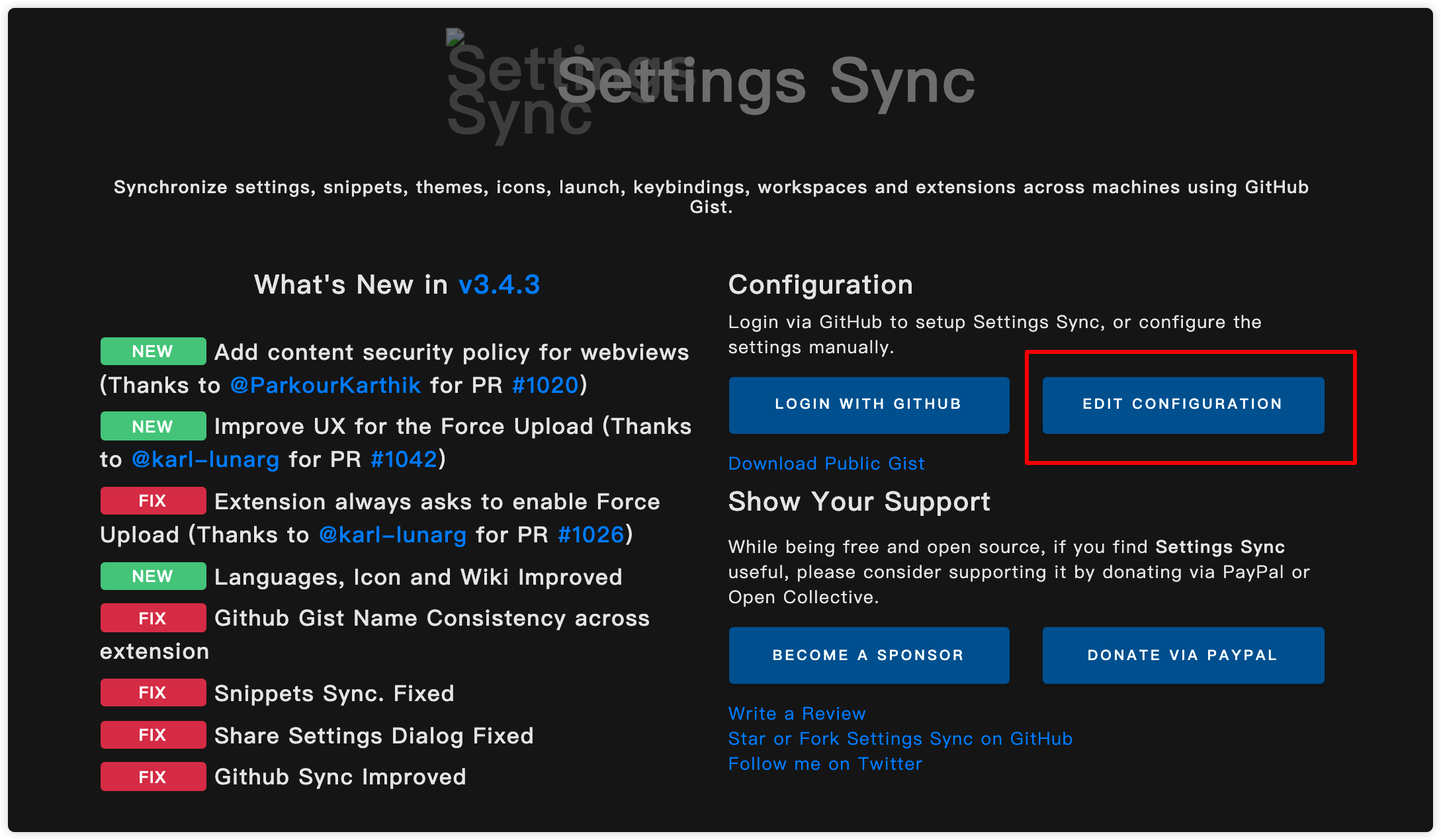Click the NEW badge beside Force Upload UX improvement

click(x=153, y=426)
